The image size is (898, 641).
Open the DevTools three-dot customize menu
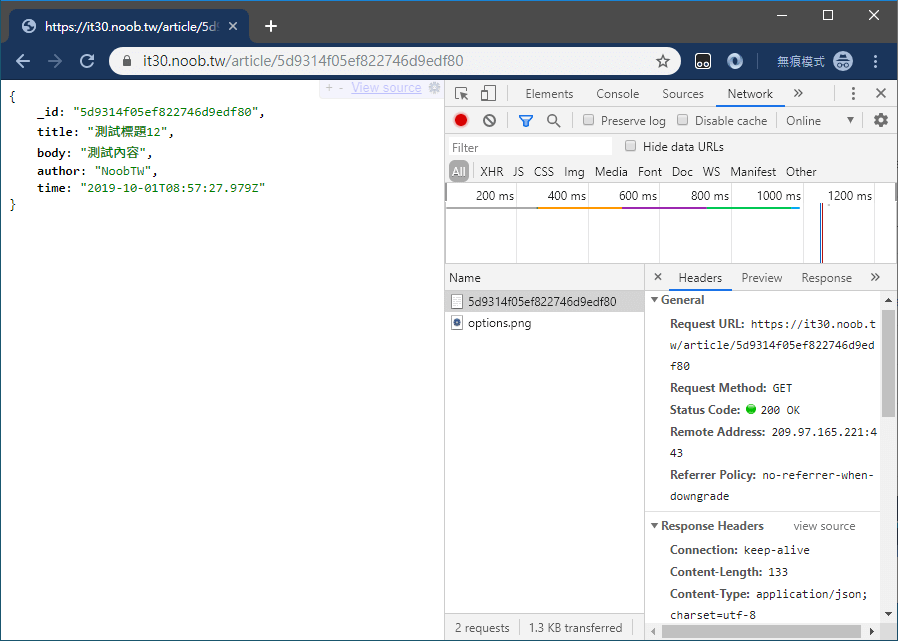[853, 93]
